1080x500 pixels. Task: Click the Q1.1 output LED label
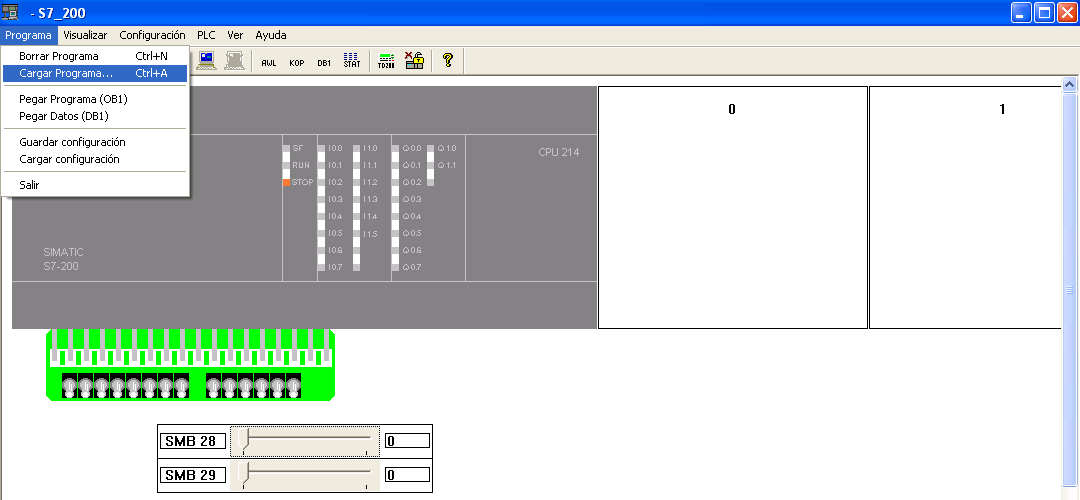pyautogui.click(x=446, y=165)
